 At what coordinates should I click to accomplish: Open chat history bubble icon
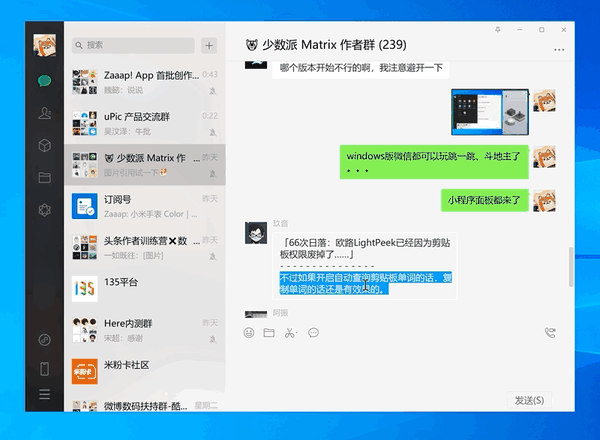(313, 333)
